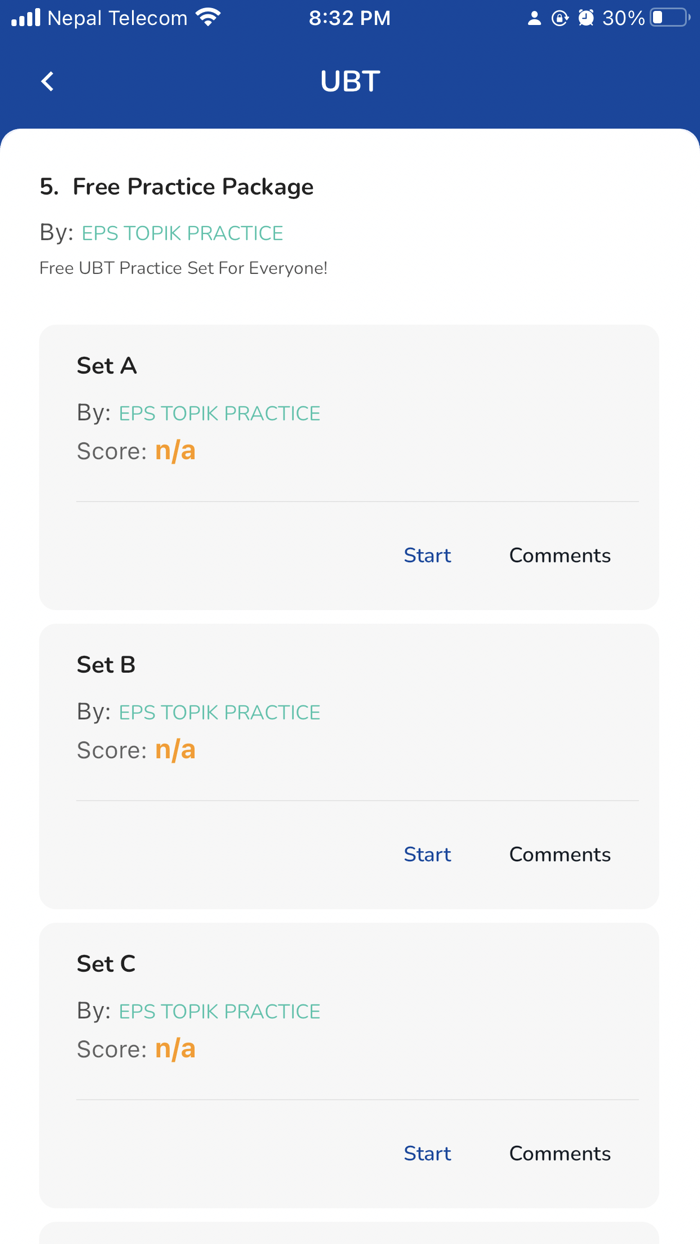Tap the back arrow in UBT header
Viewport: 700px width, 1244px height.
(x=46, y=81)
